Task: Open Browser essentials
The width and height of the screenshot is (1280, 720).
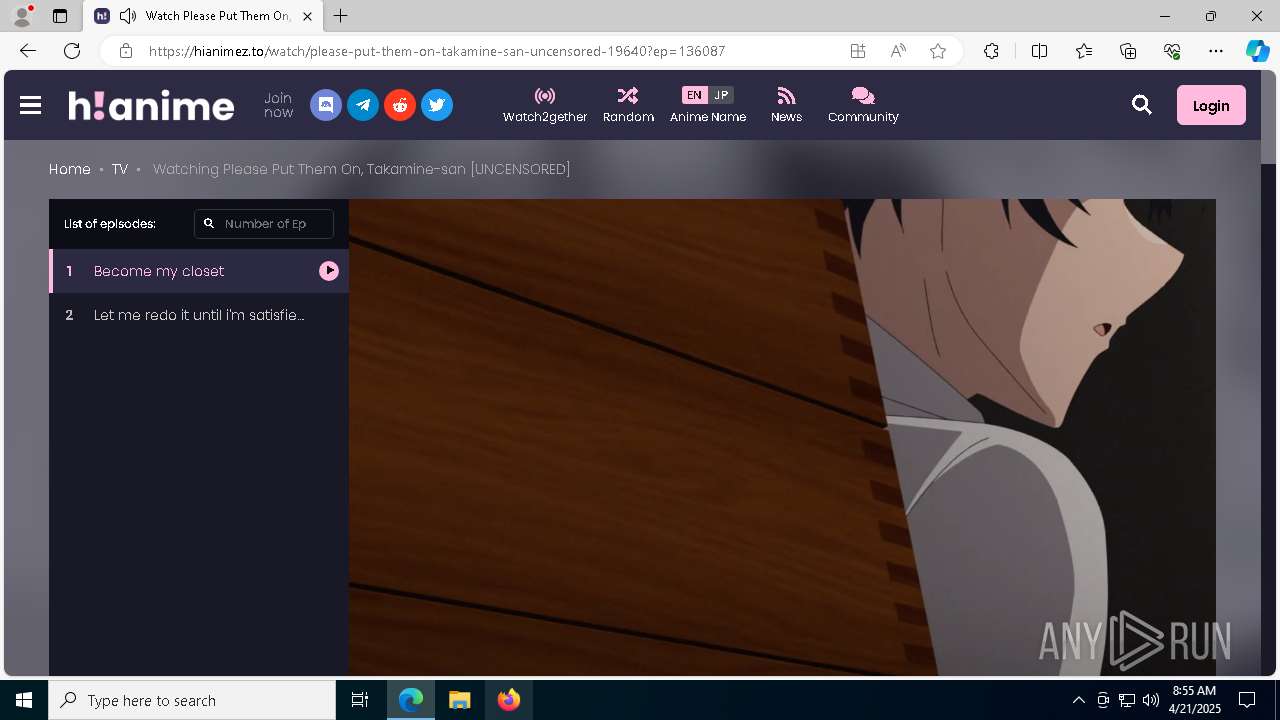Action: (1172, 51)
